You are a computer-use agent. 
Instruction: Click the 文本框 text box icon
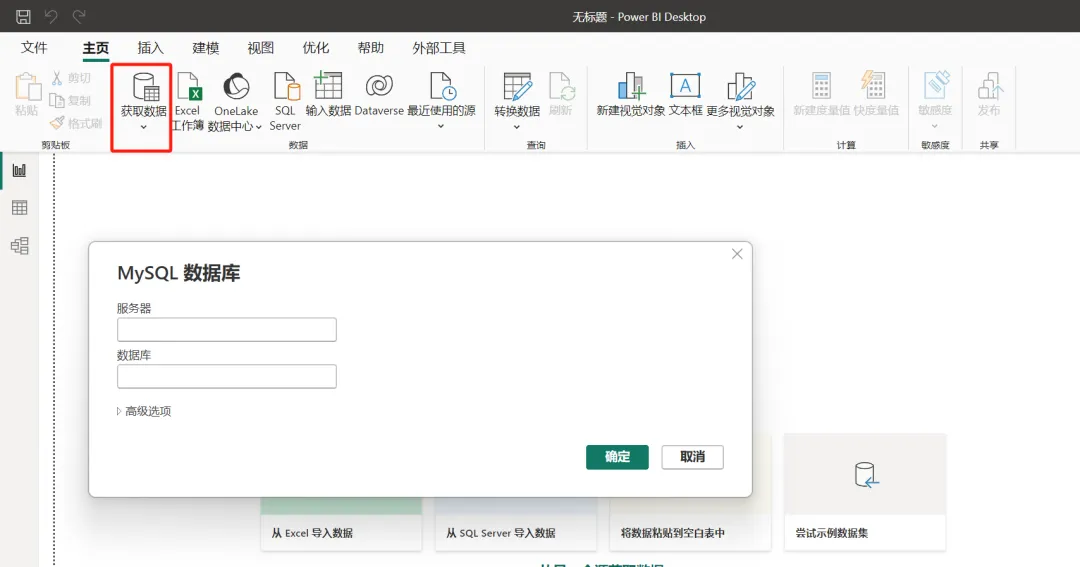coord(685,86)
